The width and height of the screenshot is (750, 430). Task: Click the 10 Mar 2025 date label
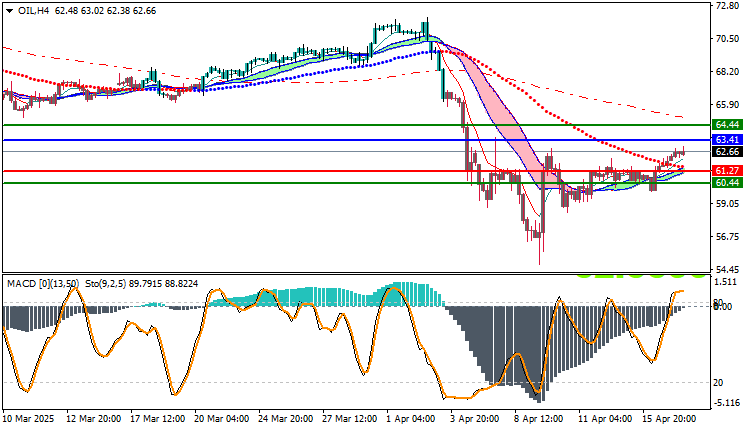point(29,419)
